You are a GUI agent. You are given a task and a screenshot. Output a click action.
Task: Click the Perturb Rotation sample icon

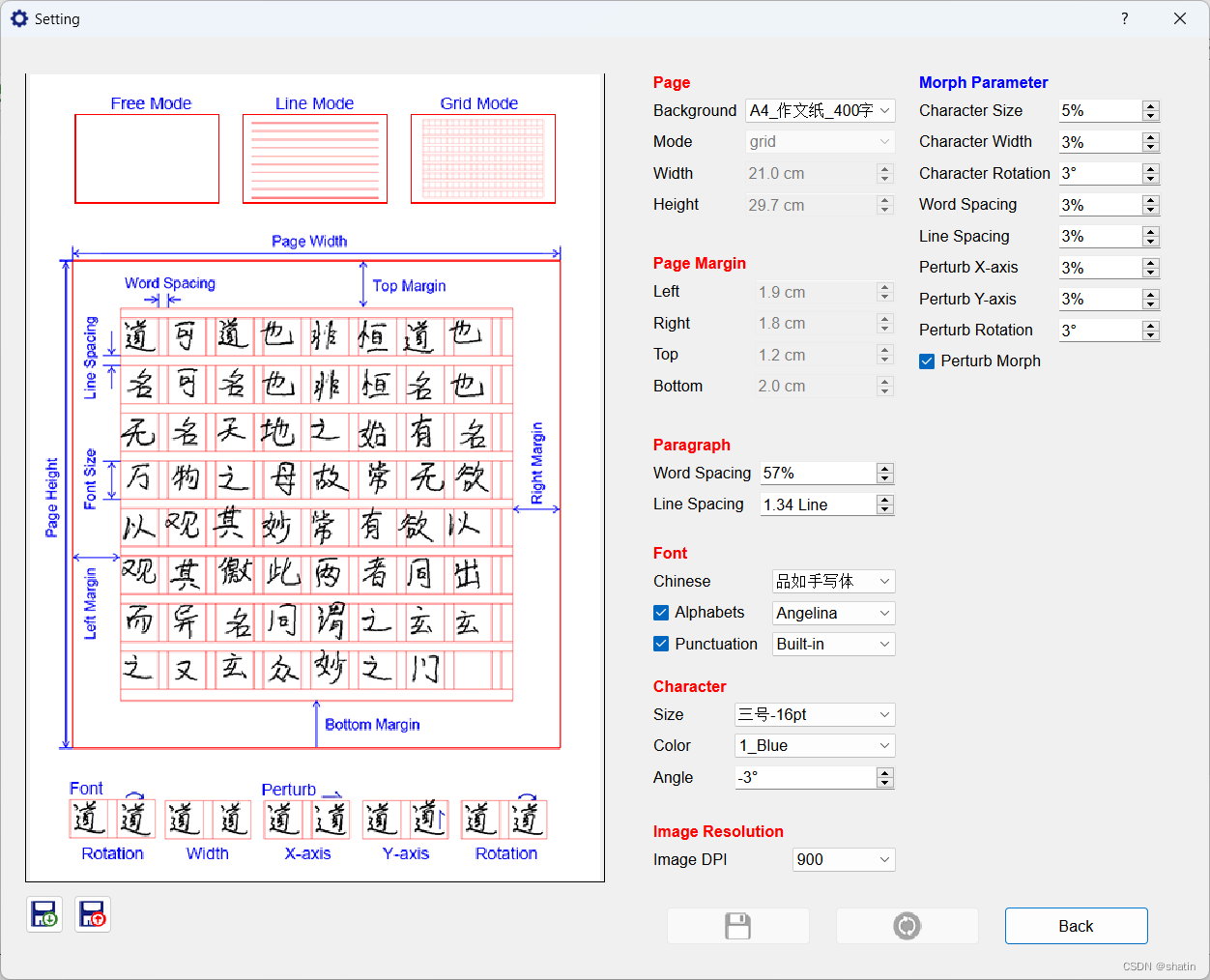[504, 820]
